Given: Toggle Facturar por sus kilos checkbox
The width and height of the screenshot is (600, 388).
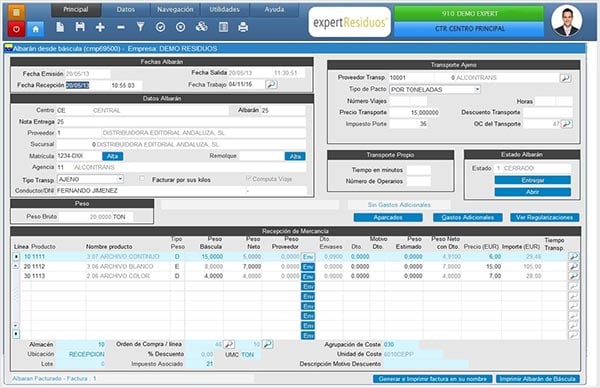Looking at the screenshot, I should [142, 179].
